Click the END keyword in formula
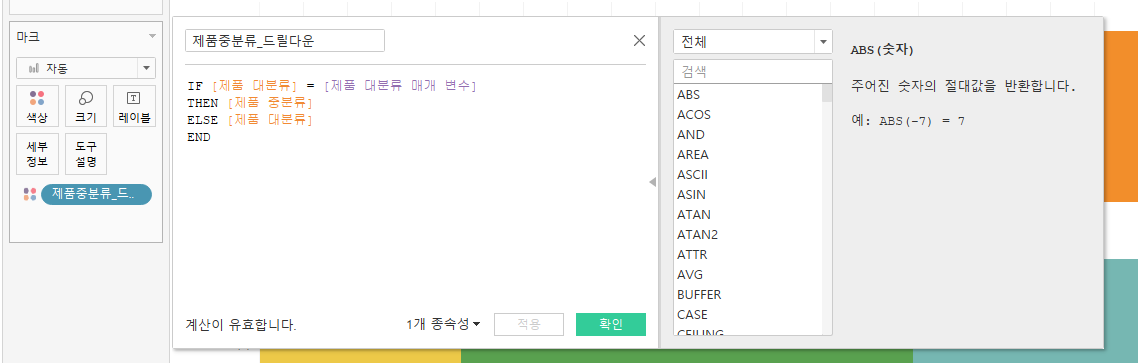This screenshot has height=363, width=1138. click(198, 136)
